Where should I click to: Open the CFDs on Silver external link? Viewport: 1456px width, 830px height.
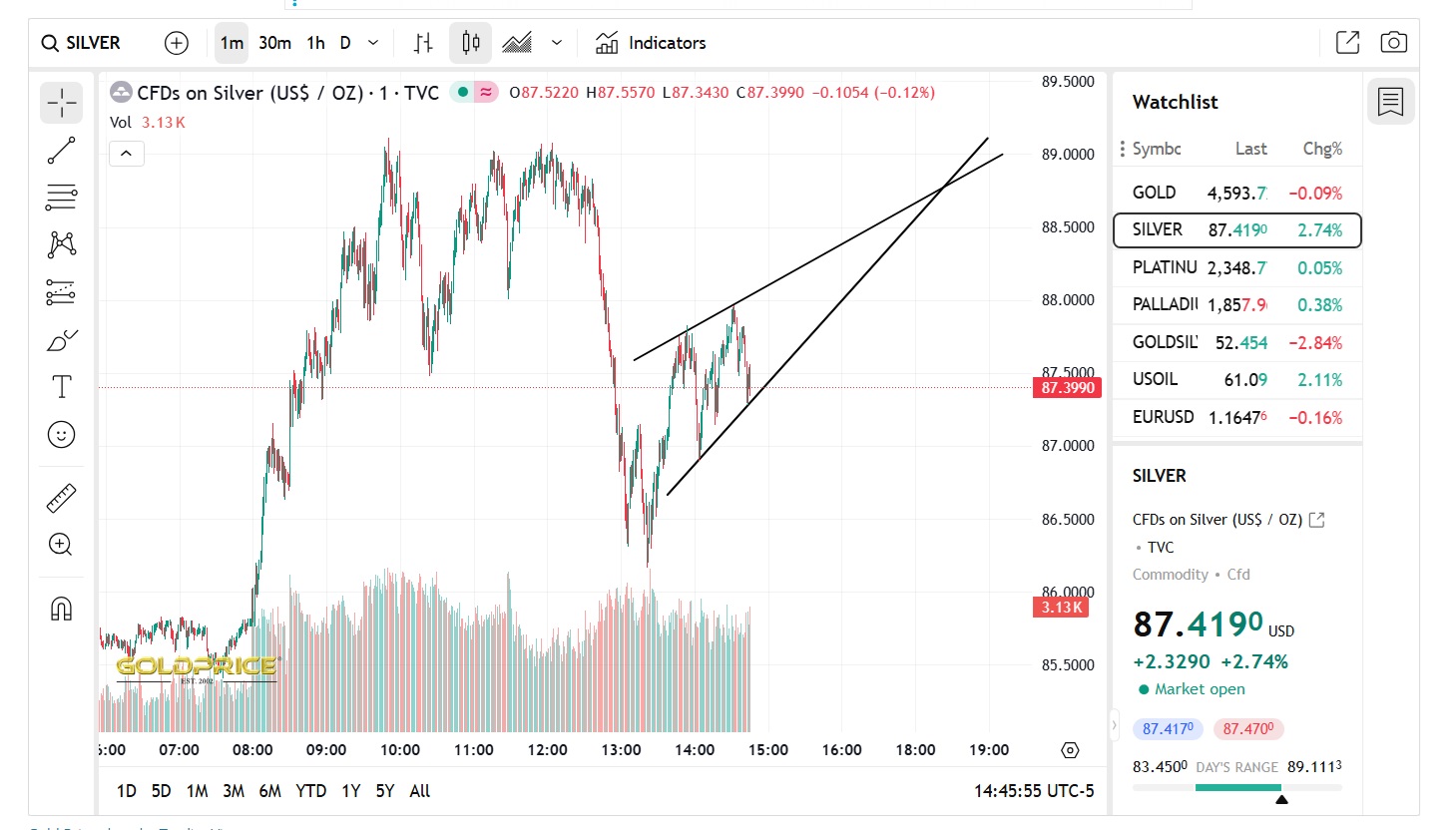[x=1317, y=520]
